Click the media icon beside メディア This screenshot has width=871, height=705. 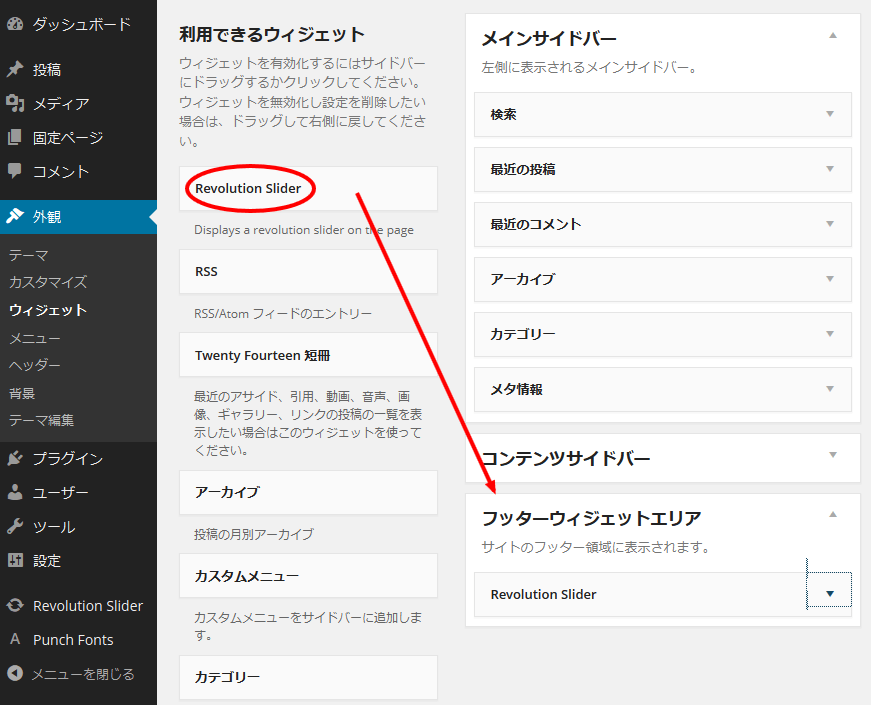[x=15, y=103]
